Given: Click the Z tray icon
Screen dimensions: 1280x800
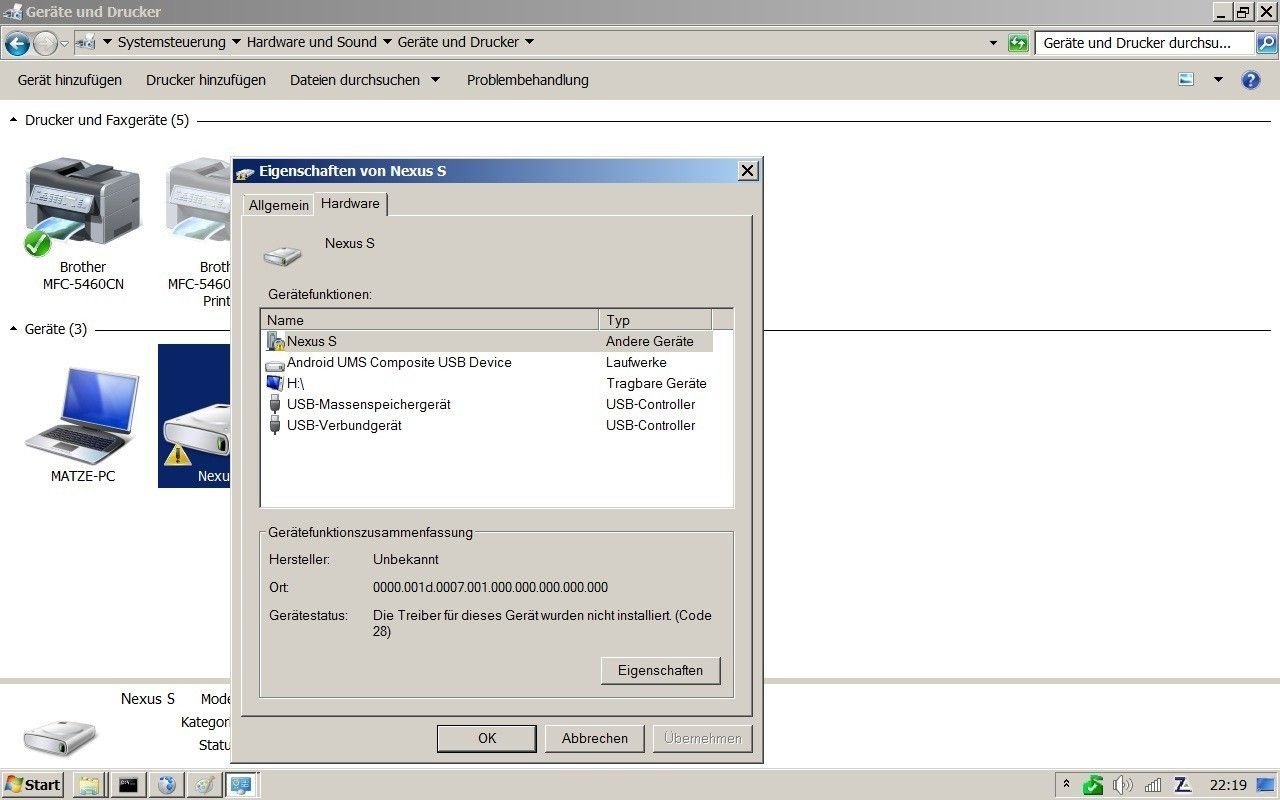Looking at the screenshot, I should tap(1183, 785).
